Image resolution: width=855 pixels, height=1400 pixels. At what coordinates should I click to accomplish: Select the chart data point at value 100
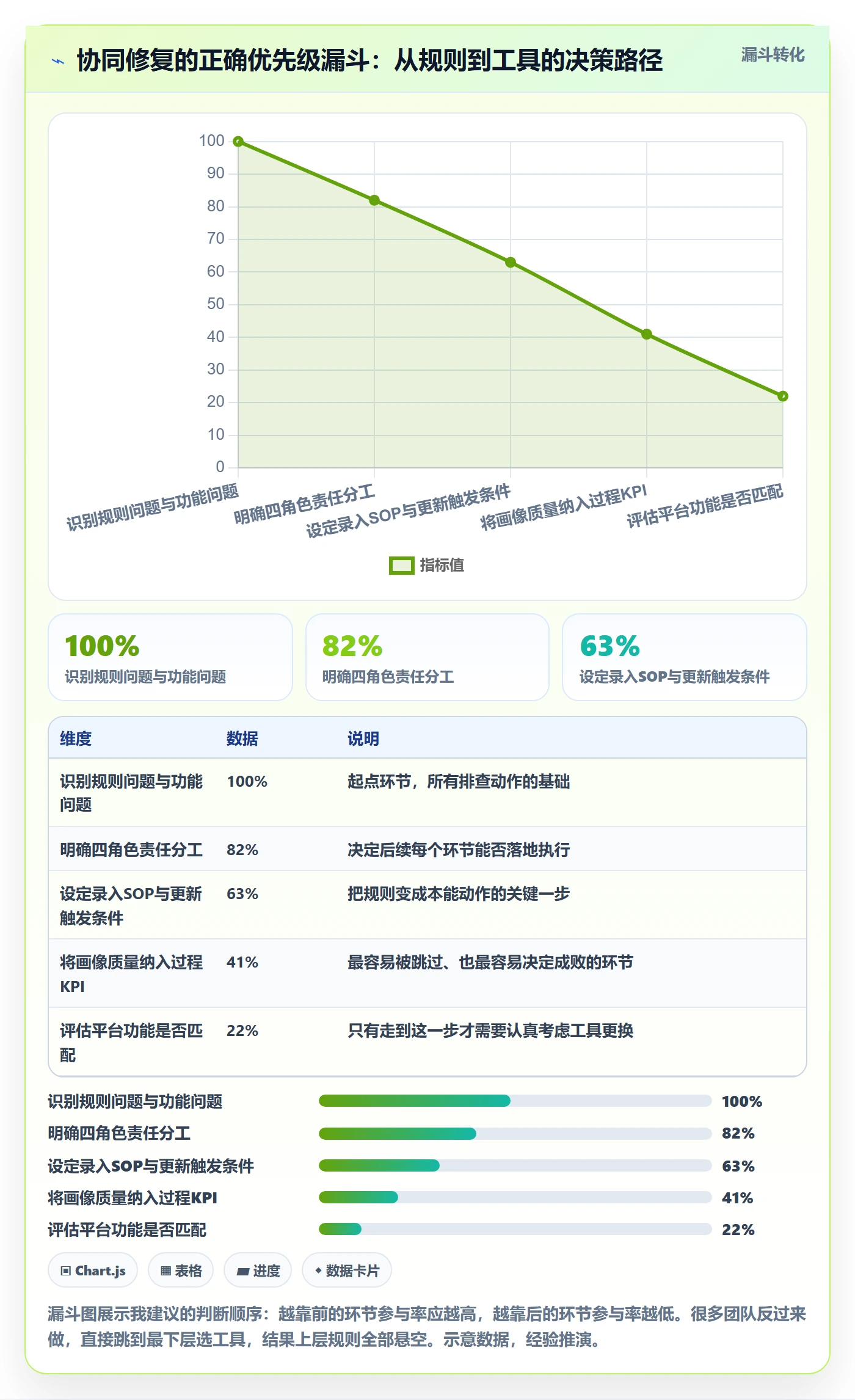pyautogui.click(x=238, y=142)
